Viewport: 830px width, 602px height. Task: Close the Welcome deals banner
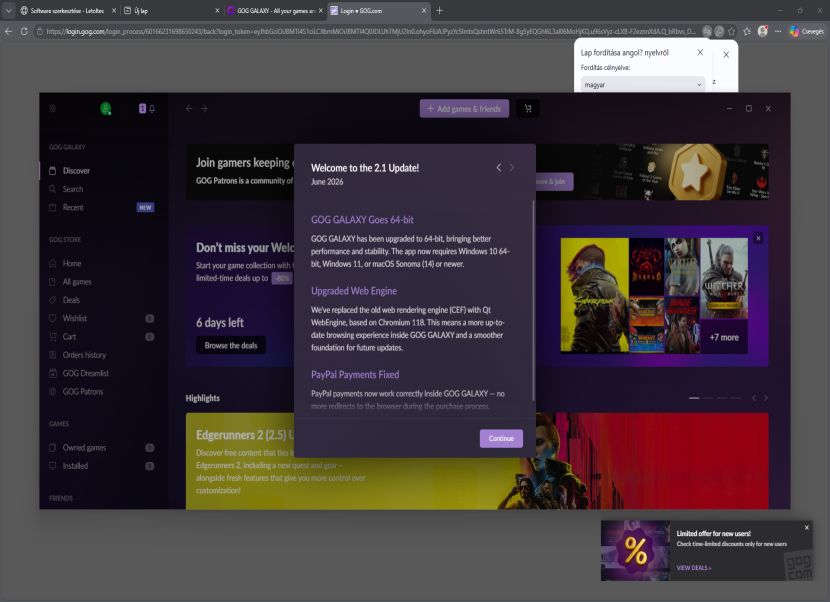coord(758,238)
